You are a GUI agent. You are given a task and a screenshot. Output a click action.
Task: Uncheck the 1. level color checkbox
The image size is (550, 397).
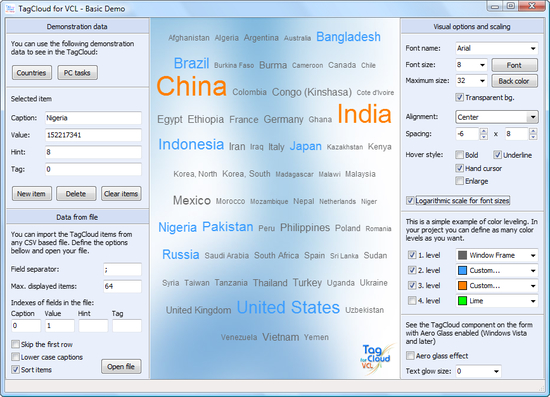click(412, 255)
